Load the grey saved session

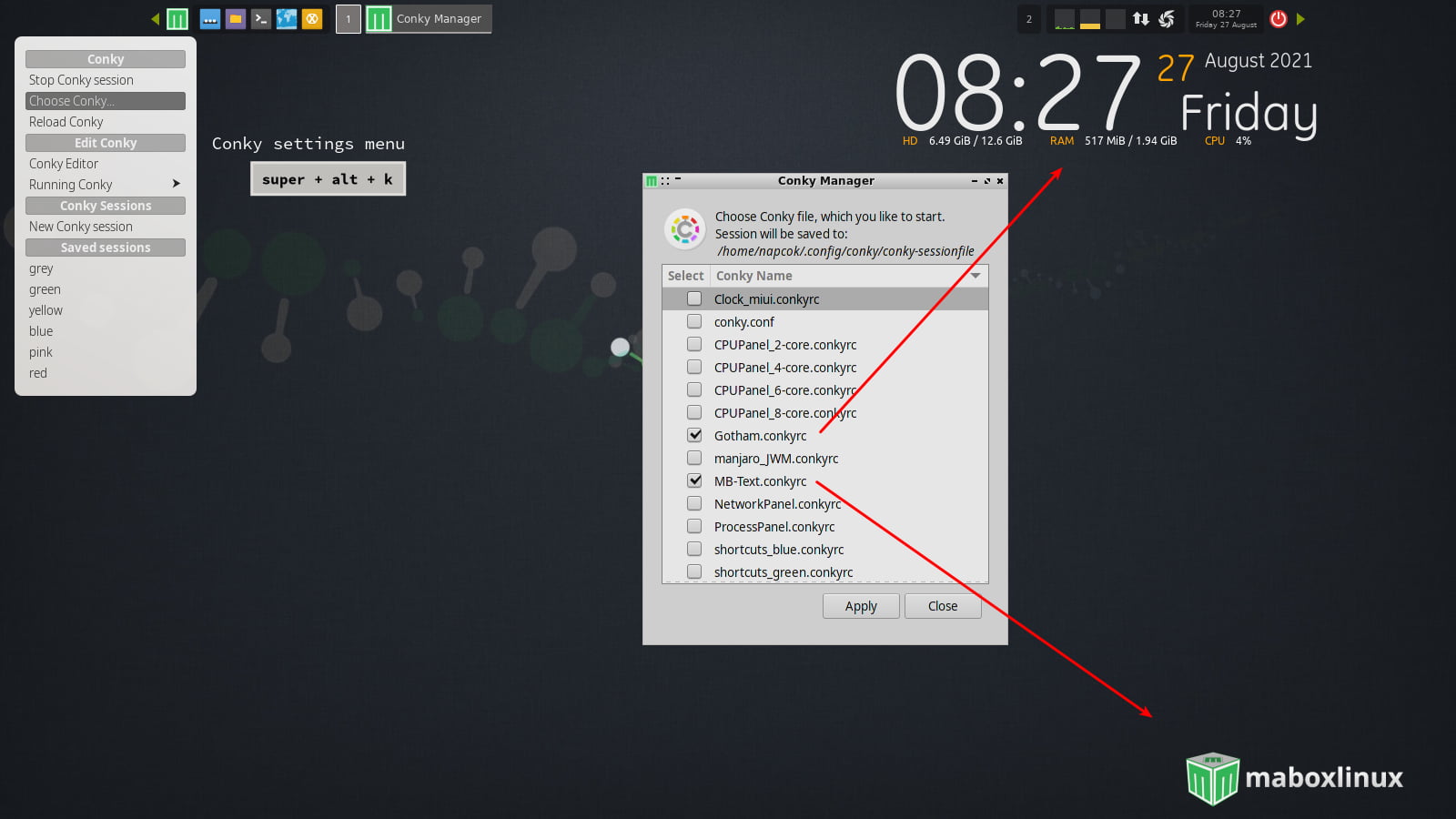[x=106, y=268]
